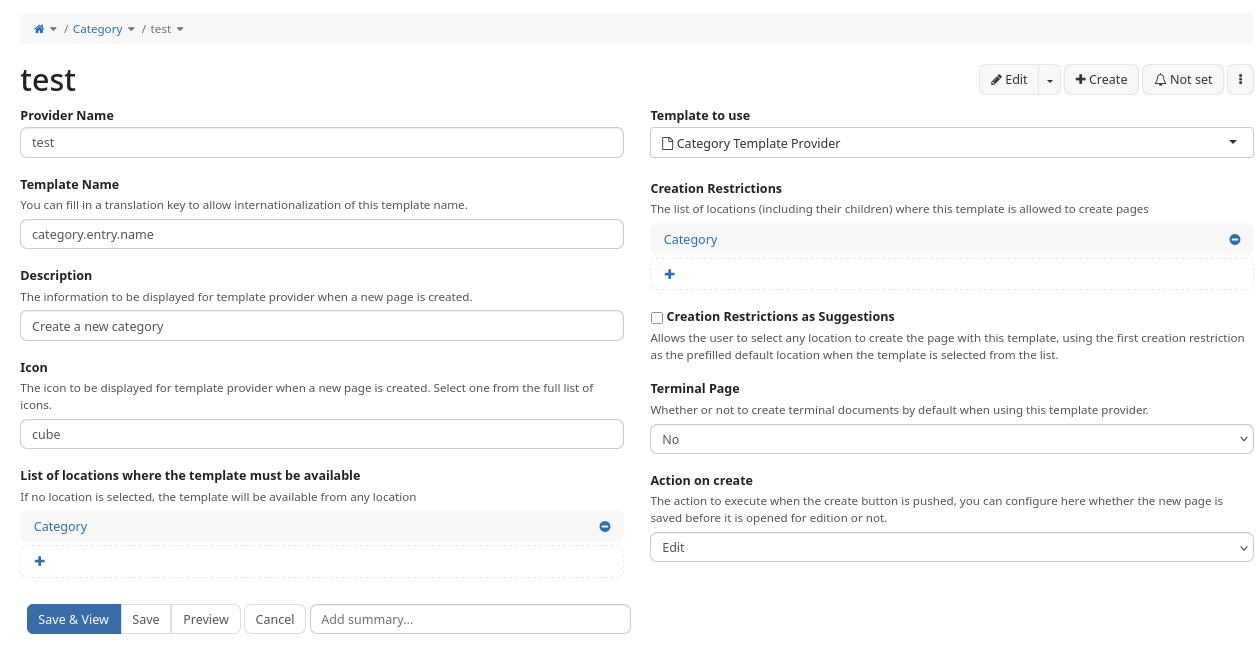This screenshot has width=1259, height=650.
Task: Click the Terminal Page label
Action: point(695,388)
